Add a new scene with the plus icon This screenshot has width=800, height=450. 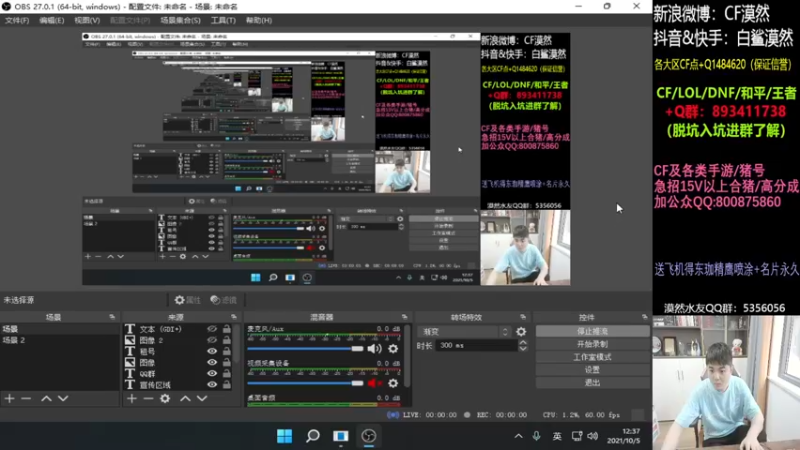9,398
